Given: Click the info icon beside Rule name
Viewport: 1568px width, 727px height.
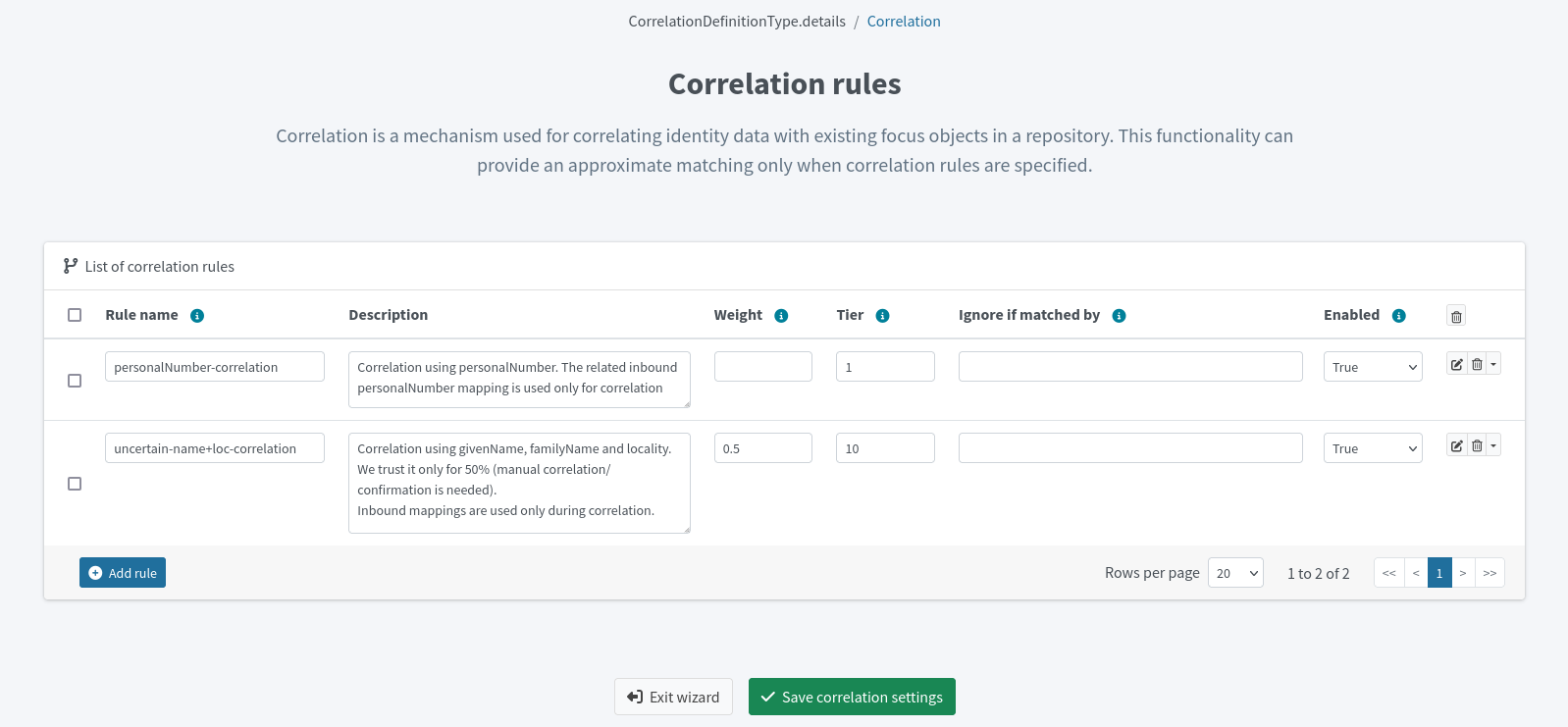Looking at the screenshot, I should [x=197, y=315].
